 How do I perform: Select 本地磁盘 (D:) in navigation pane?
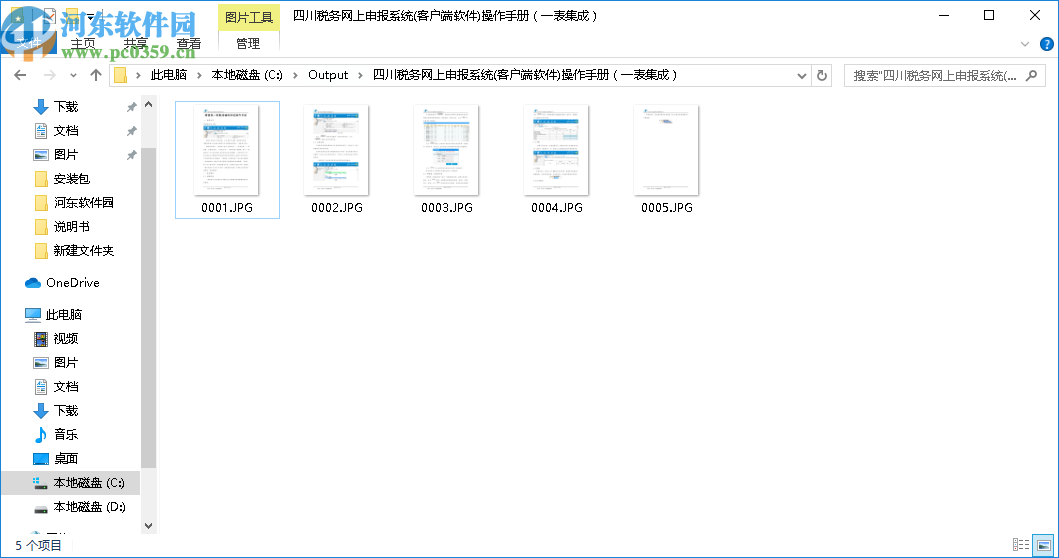(89, 507)
